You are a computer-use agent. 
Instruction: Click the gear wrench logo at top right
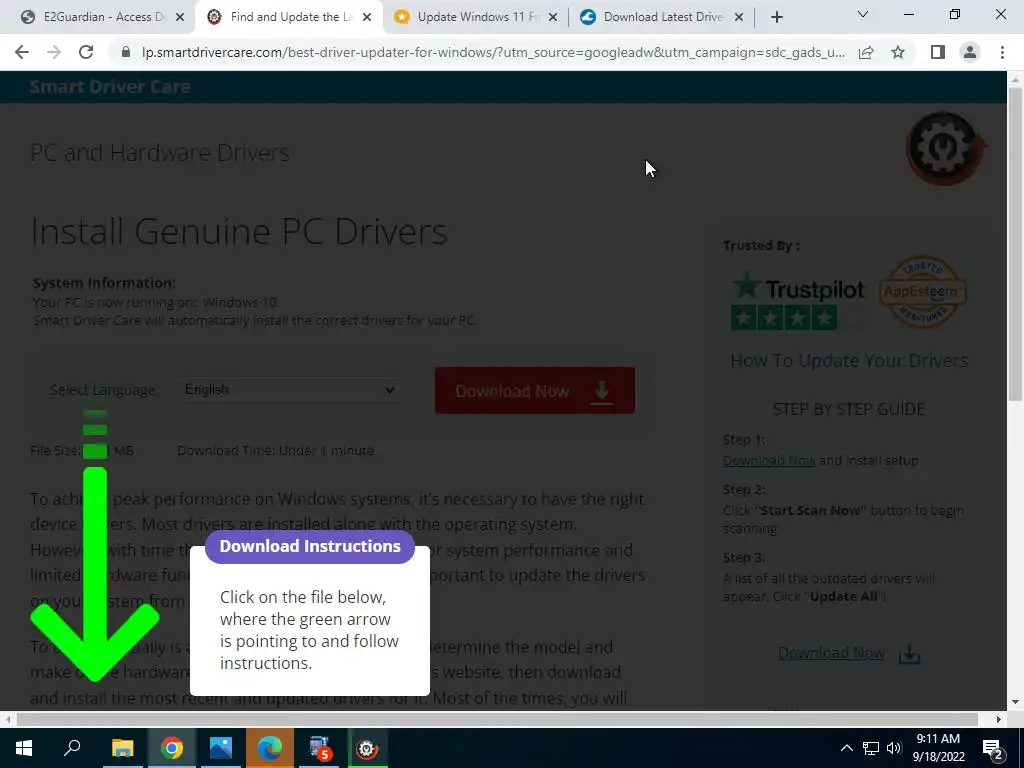[944, 148]
